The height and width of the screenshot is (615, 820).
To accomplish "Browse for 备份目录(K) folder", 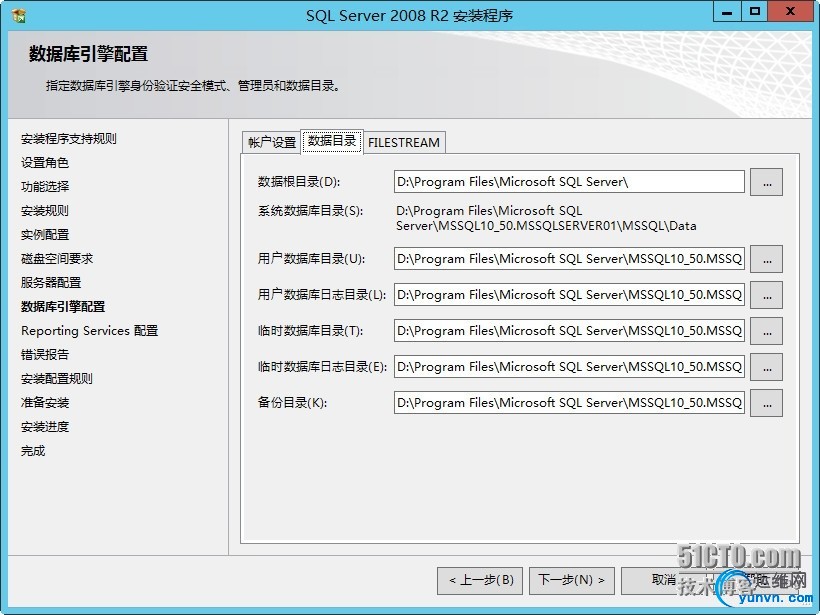I will (x=766, y=403).
